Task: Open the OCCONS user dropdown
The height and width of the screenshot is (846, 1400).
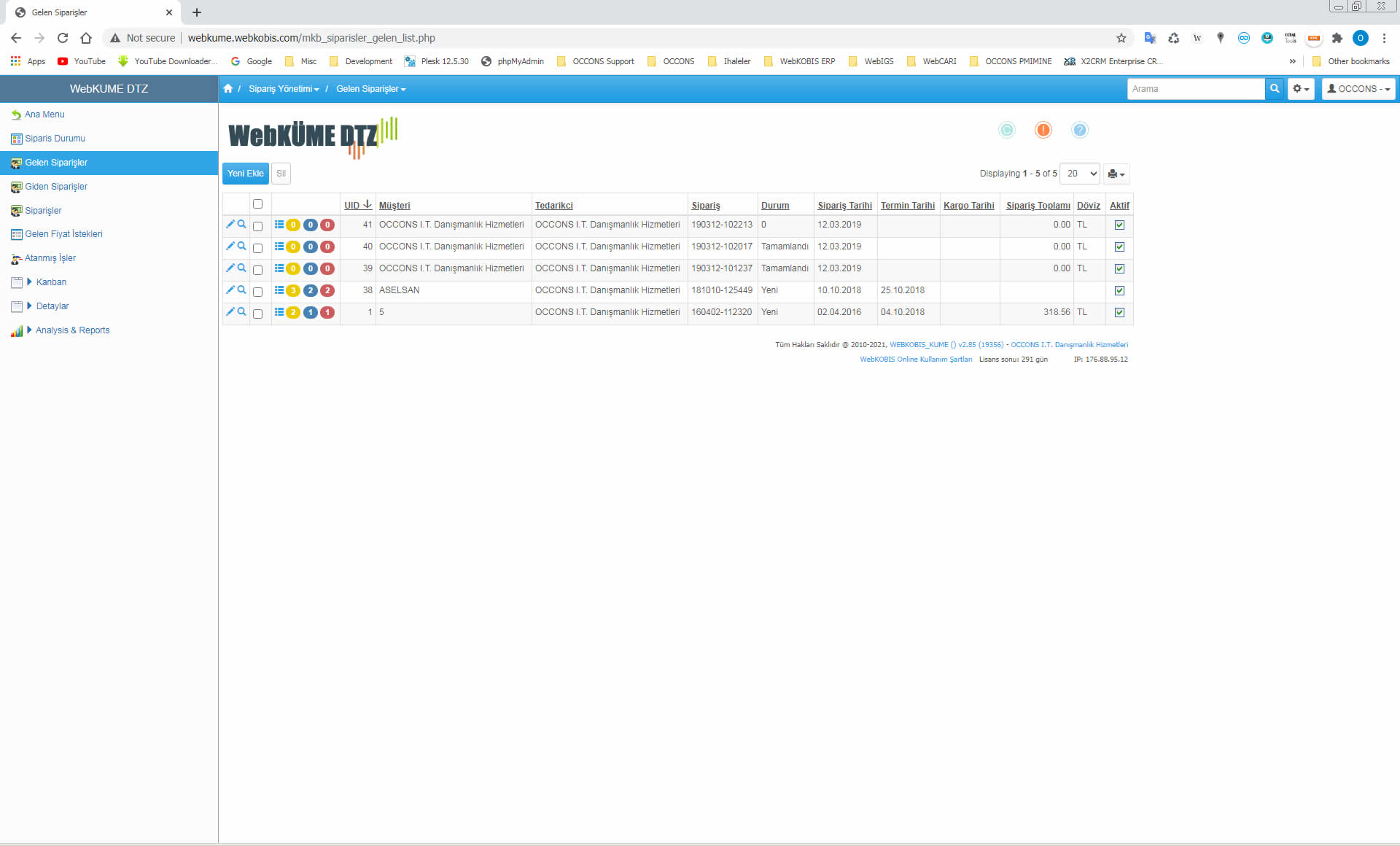Action: [1358, 88]
